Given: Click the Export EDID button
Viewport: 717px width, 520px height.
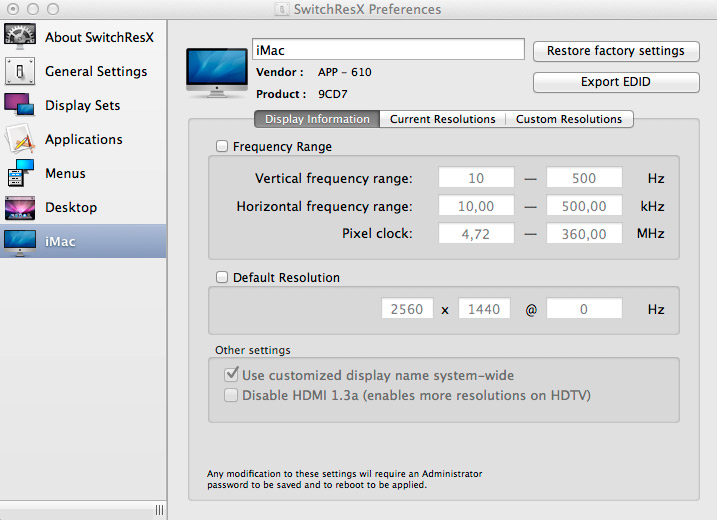Looking at the screenshot, I should pyautogui.click(x=615, y=82).
